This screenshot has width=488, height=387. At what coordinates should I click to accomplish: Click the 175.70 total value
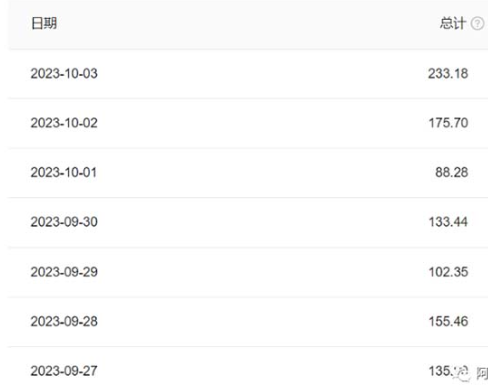pyautogui.click(x=448, y=123)
